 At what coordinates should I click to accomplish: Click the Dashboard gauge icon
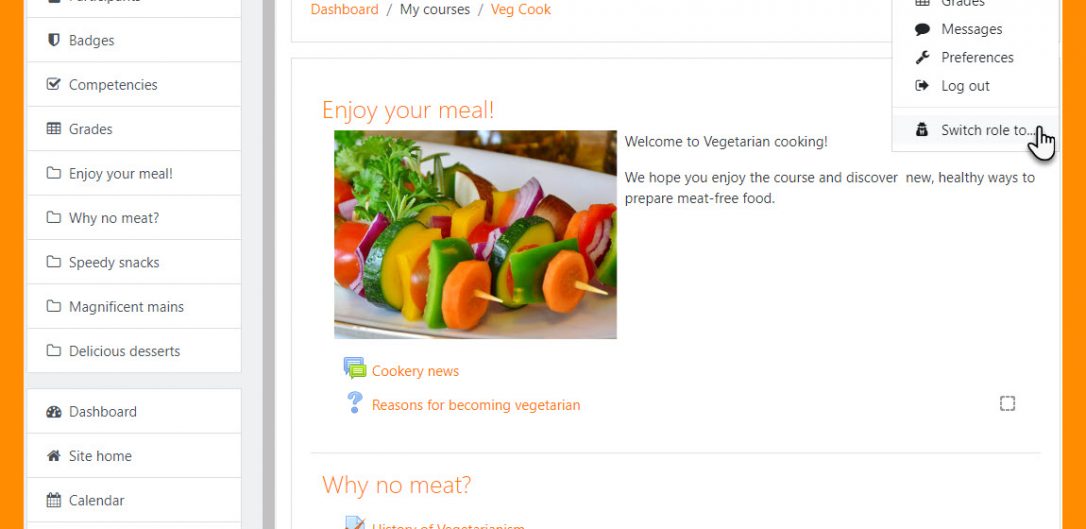(53, 411)
